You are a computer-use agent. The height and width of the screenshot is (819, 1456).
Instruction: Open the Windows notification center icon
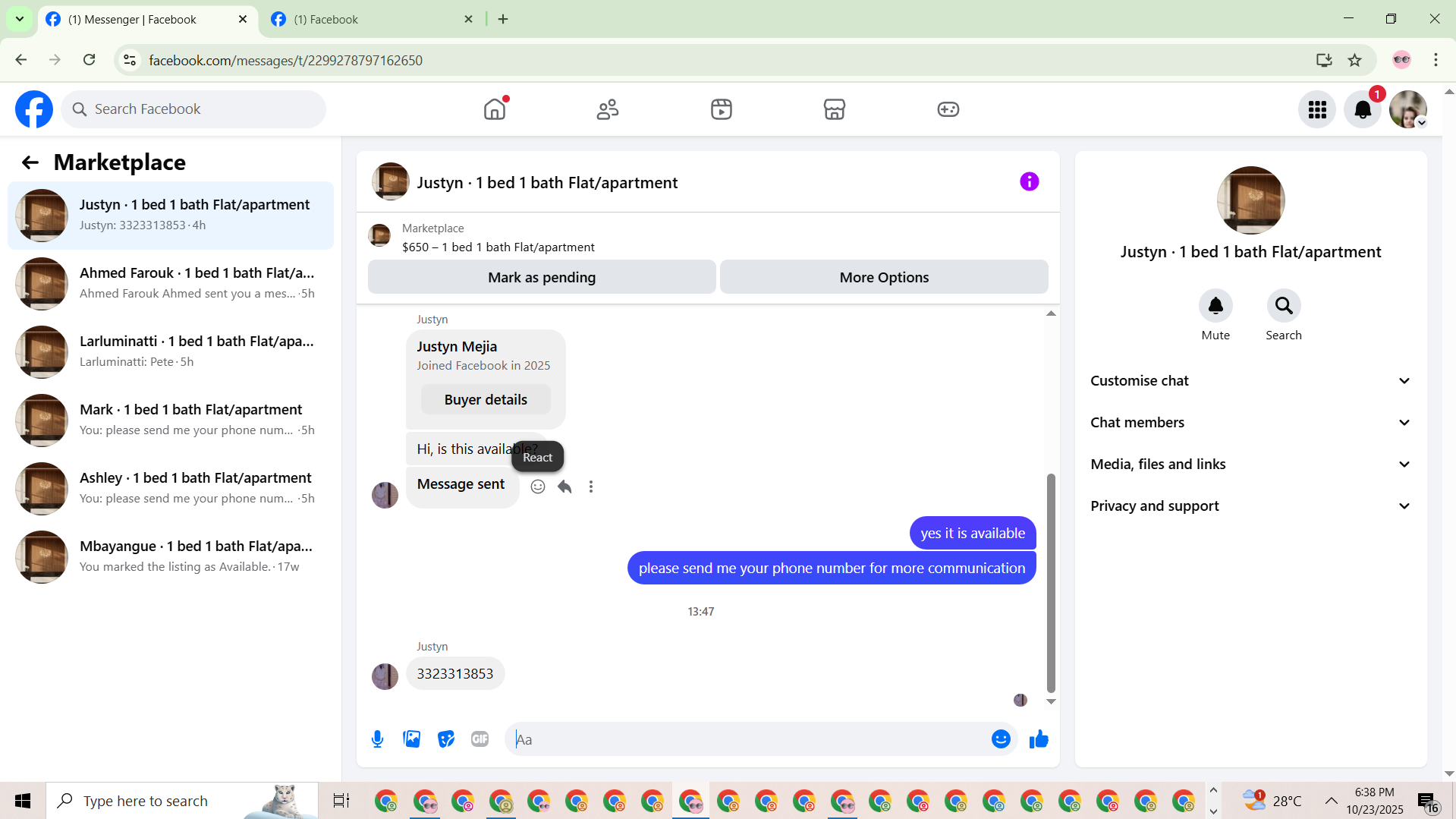pyautogui.click(x=1427, y=801)
